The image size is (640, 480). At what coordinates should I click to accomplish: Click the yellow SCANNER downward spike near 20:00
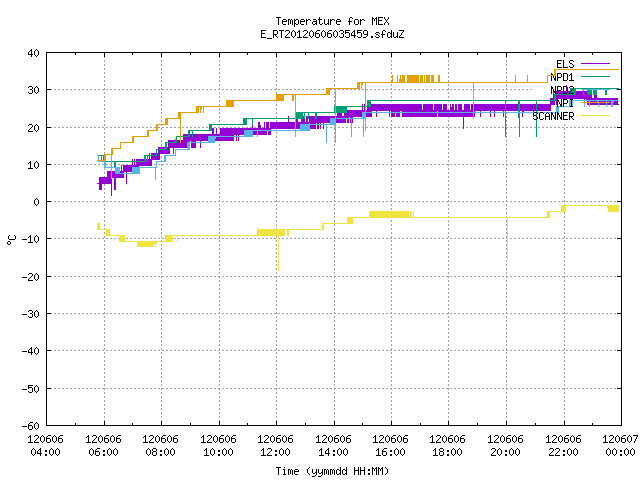[507, 238]
